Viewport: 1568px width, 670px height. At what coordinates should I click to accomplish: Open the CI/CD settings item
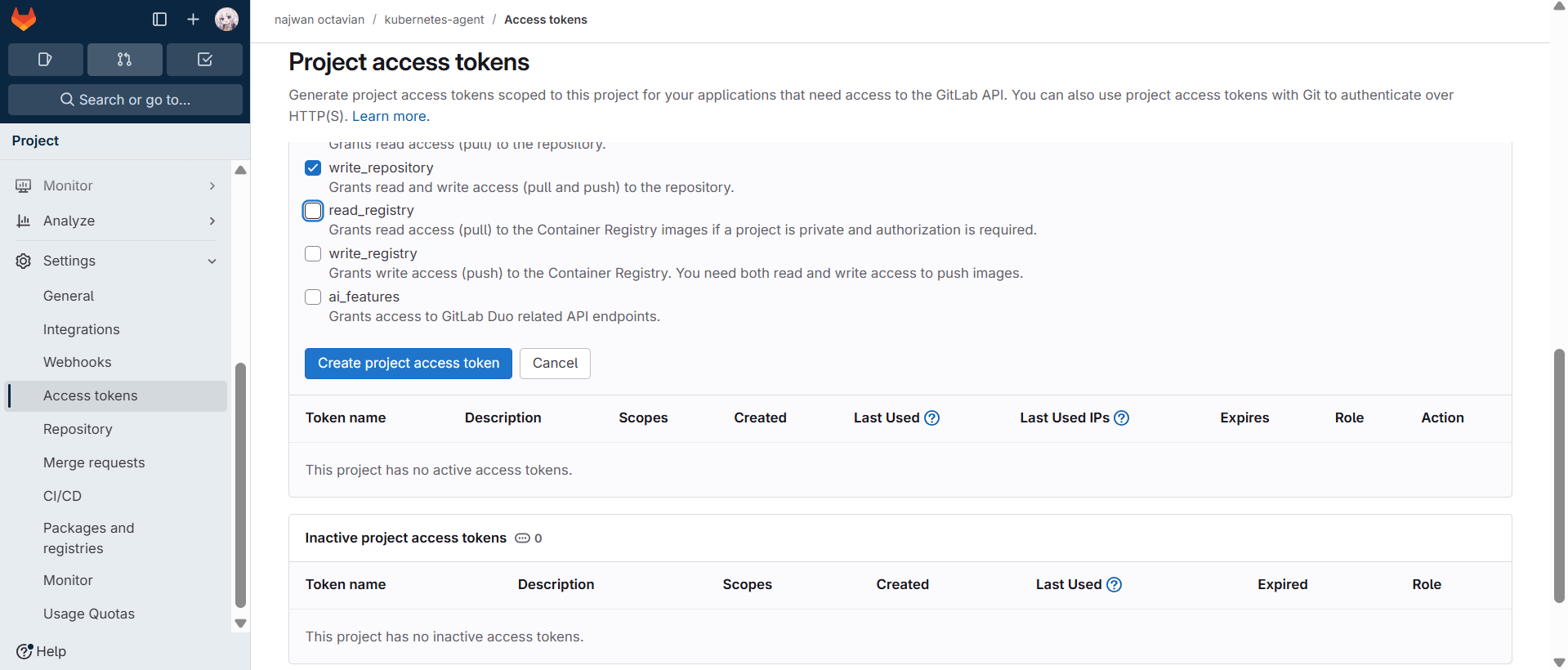click(x=62, y=496)
